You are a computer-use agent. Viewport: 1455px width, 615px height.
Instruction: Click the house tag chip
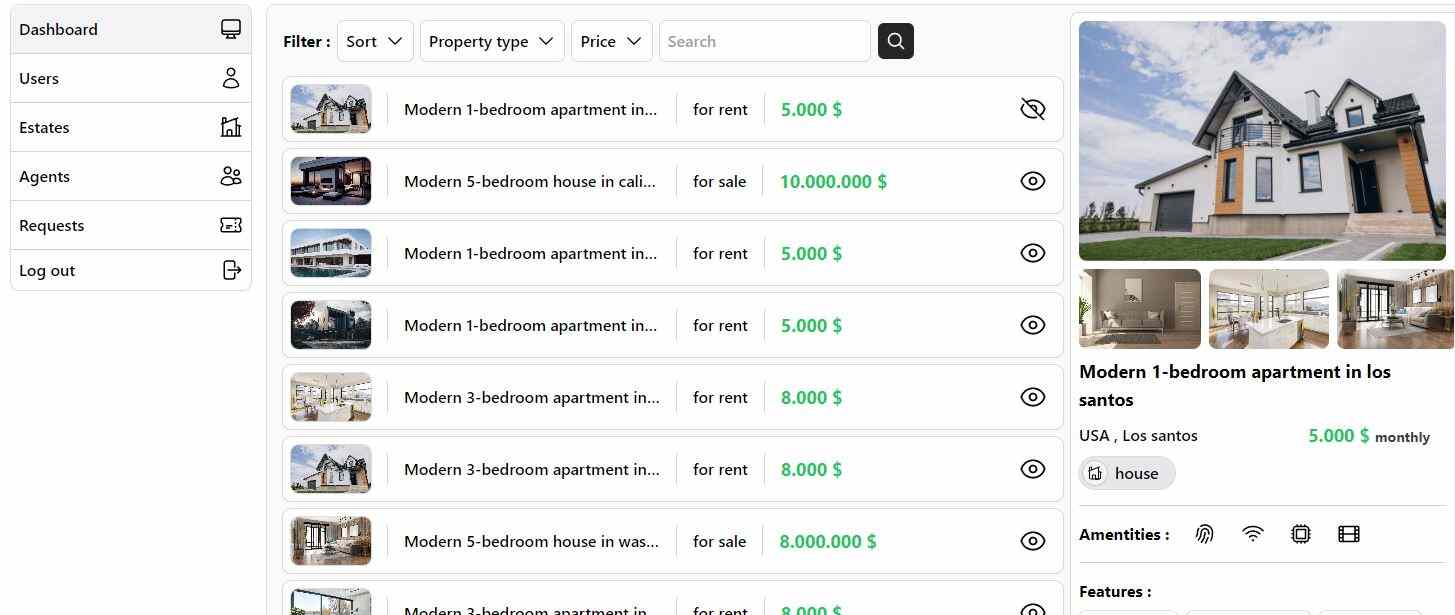[x=1127, y=473]
